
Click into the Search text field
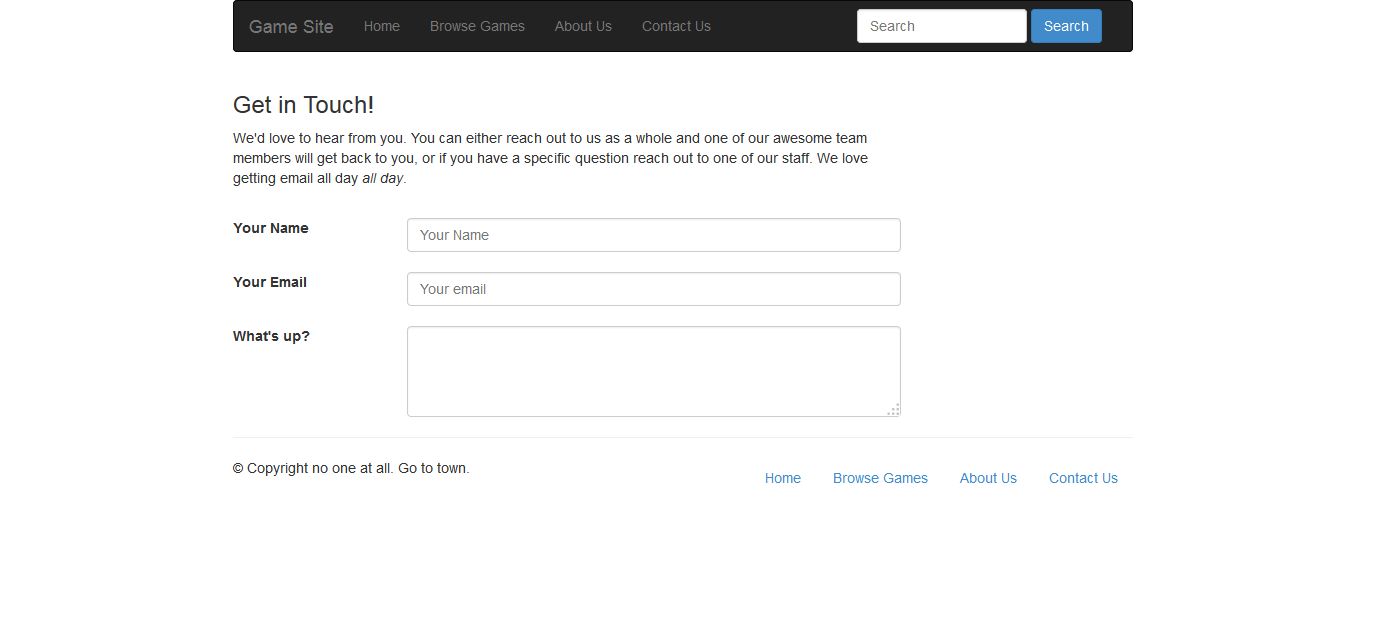tap(940, 26)
